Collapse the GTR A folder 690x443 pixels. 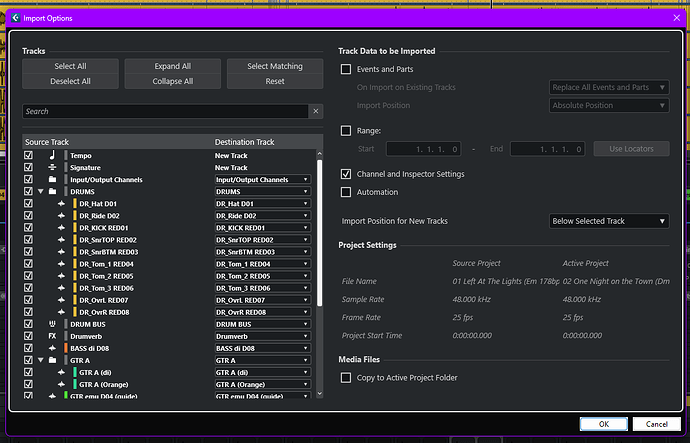(41, 360)
